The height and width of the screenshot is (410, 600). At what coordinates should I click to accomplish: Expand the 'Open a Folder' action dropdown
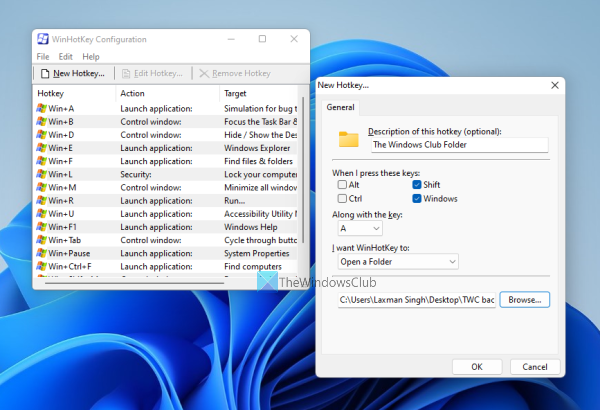396,261
